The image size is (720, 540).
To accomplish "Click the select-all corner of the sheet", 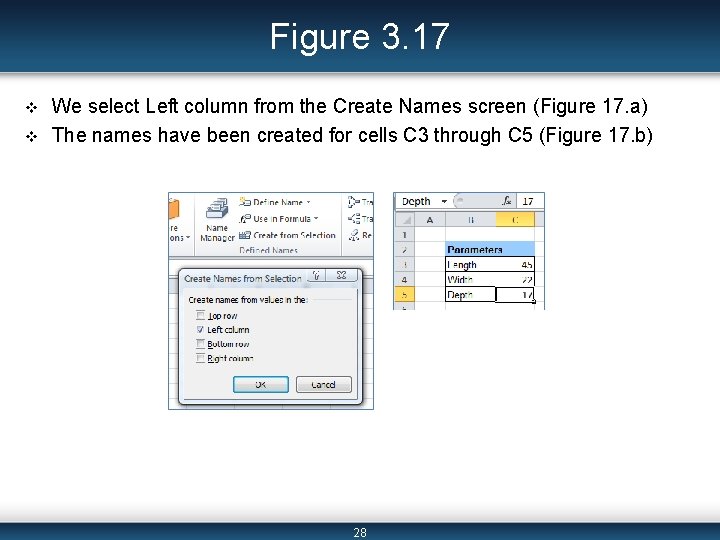I will (405, 220).
